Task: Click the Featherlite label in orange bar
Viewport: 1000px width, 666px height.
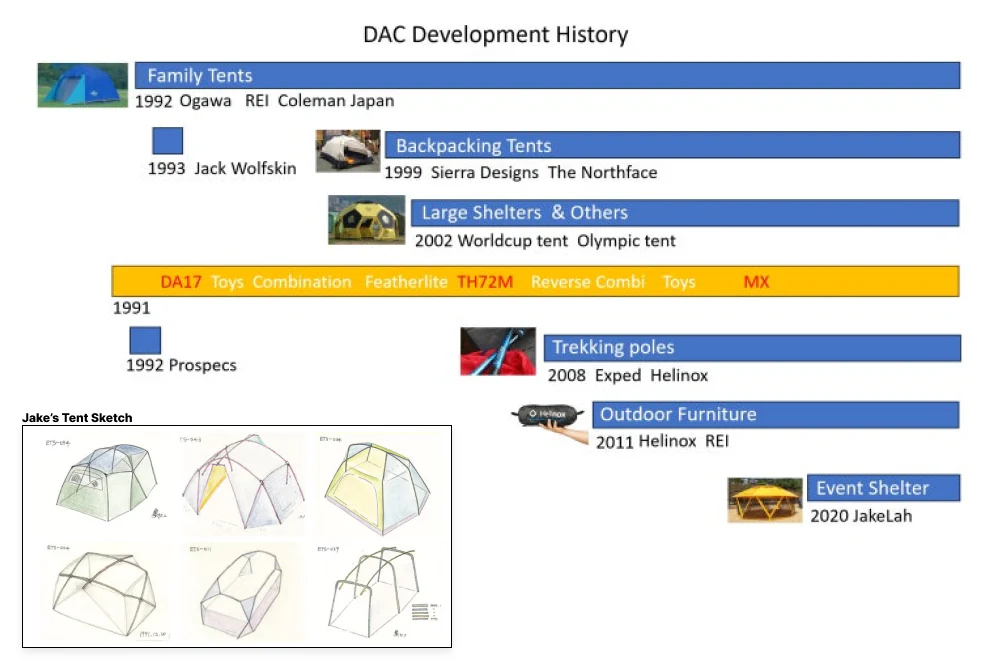Action: coord(406,282)
